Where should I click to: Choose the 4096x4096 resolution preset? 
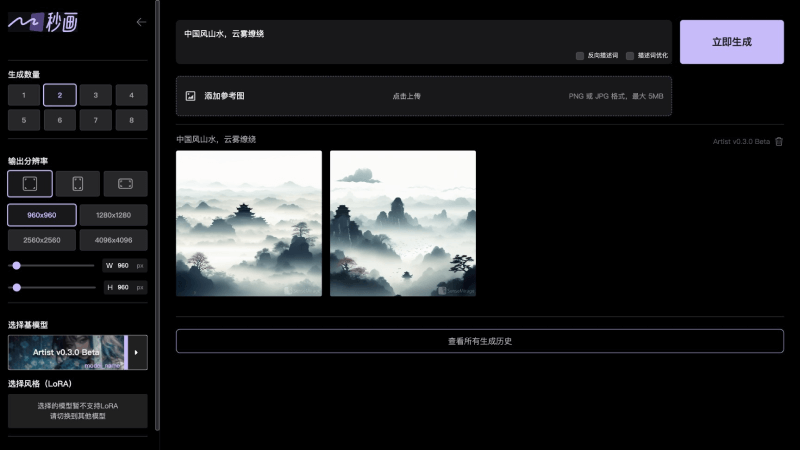(113, 240)
